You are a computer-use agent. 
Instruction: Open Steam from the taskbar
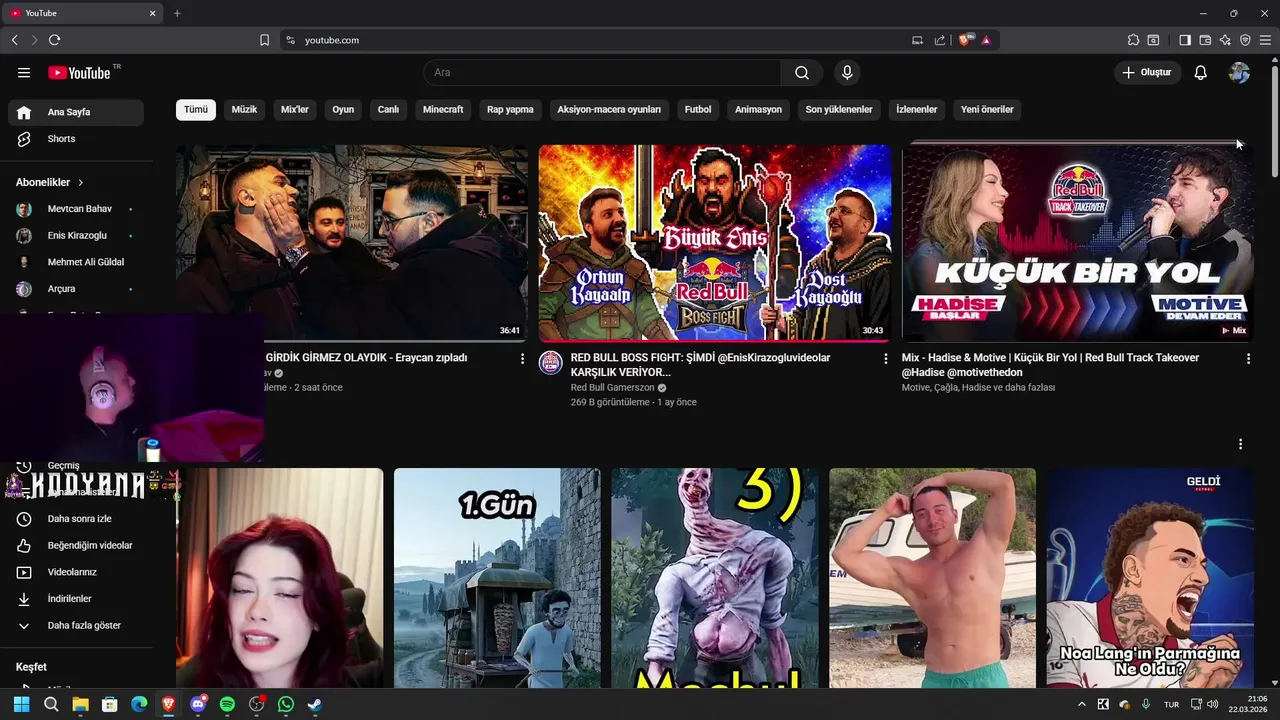(315, 704)
